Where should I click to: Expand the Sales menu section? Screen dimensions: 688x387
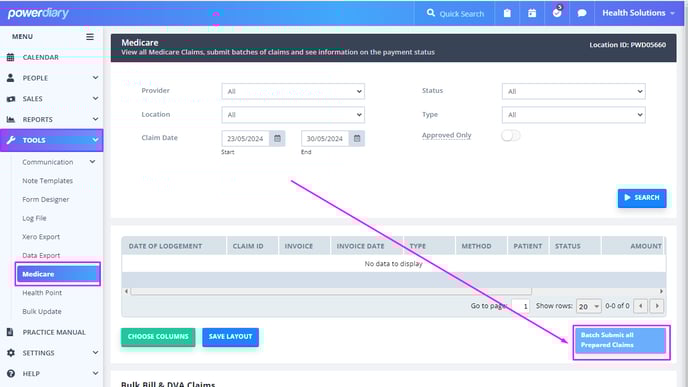coord(52,99)
